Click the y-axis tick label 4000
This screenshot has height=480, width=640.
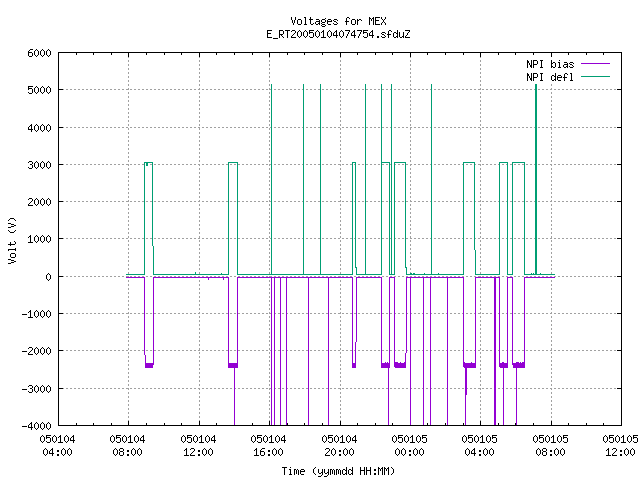(x=39, y=128)
